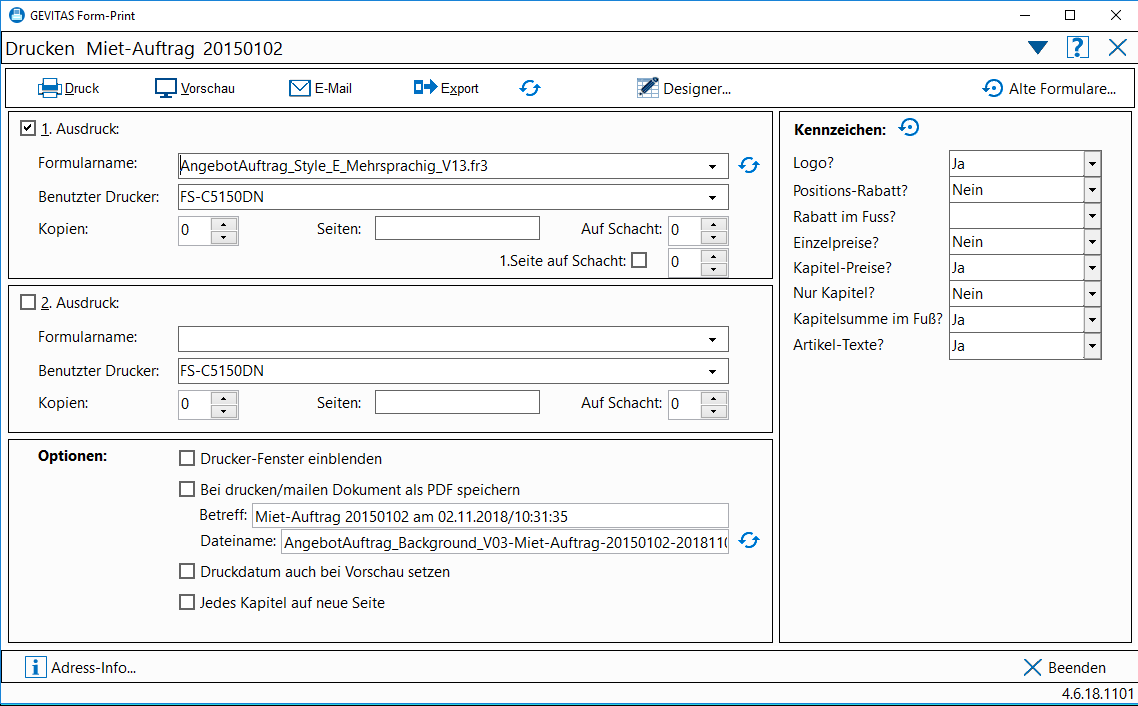Enable Druckdatum auch bei Vorschau setzen

tap(187, 572)
